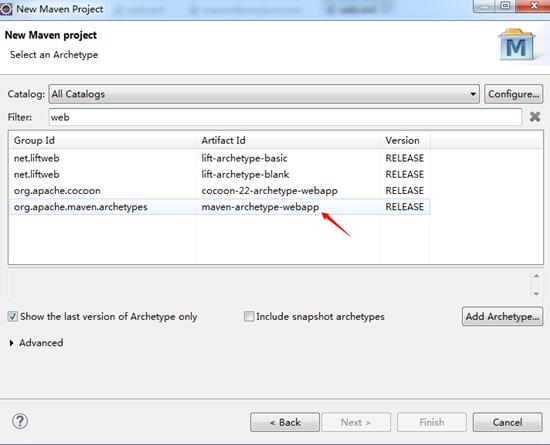
Task: Click org.apache.maven.archetypes group cell
Action: pos(81,207)
